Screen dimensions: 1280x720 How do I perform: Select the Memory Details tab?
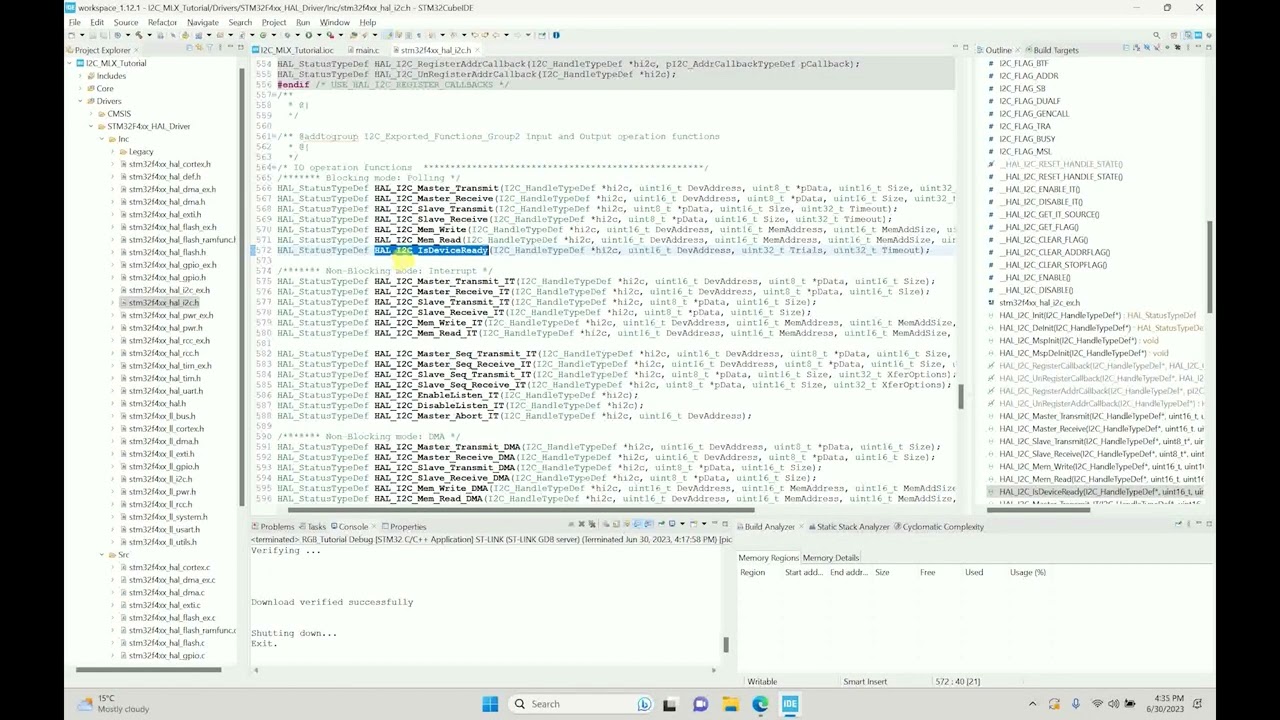(831, 558)
